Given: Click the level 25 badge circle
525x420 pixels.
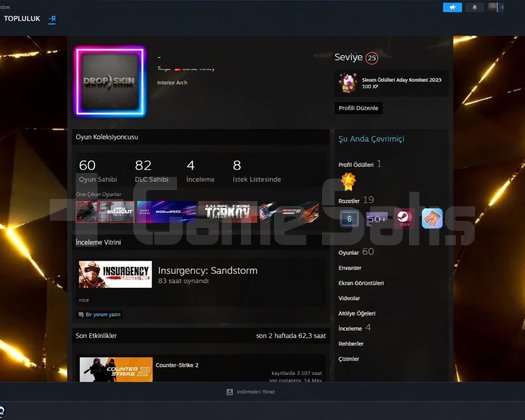Looking at the screenshot, I should (x=372, y=58).
